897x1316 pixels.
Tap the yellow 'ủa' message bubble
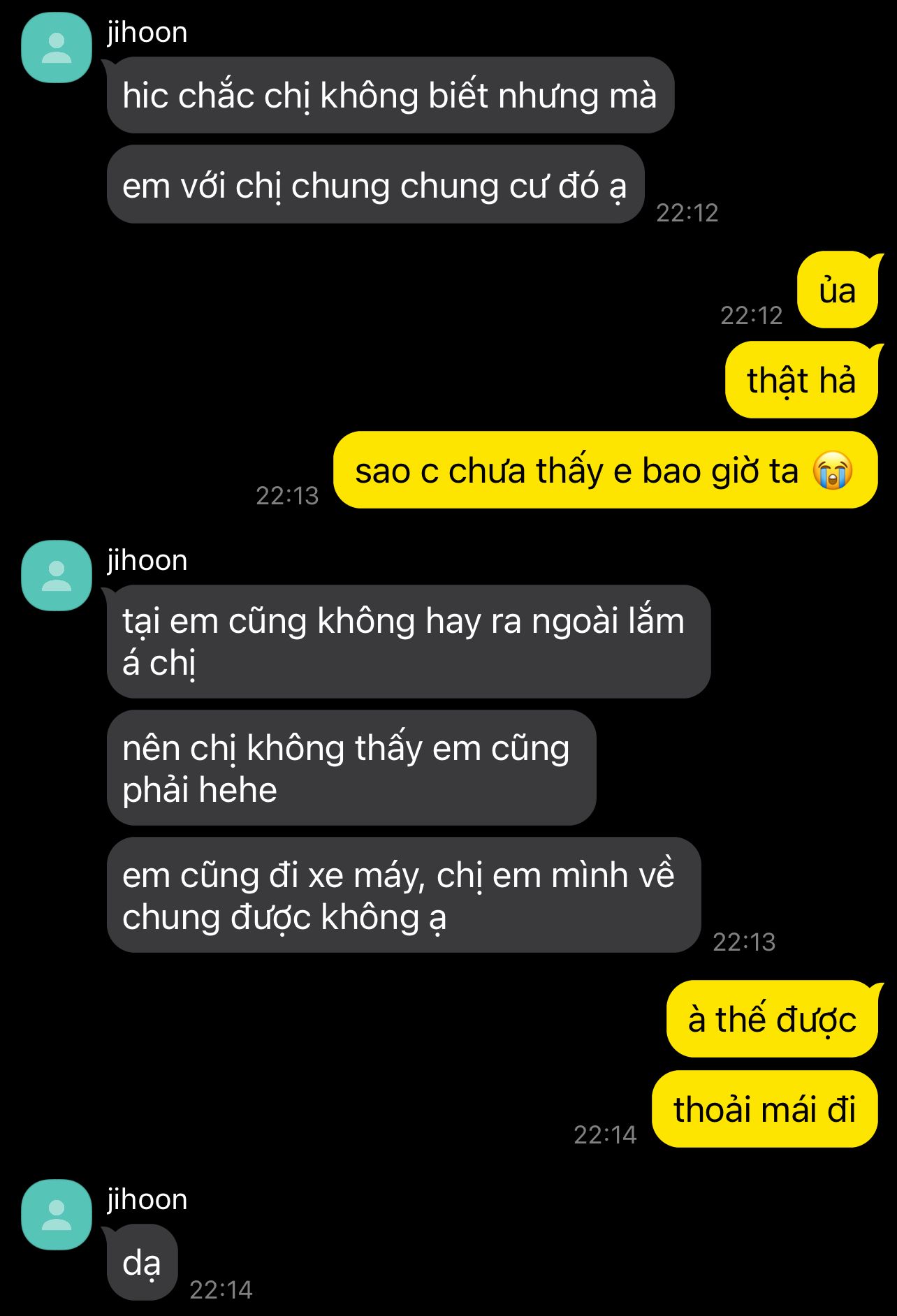(x=838, y=290)
